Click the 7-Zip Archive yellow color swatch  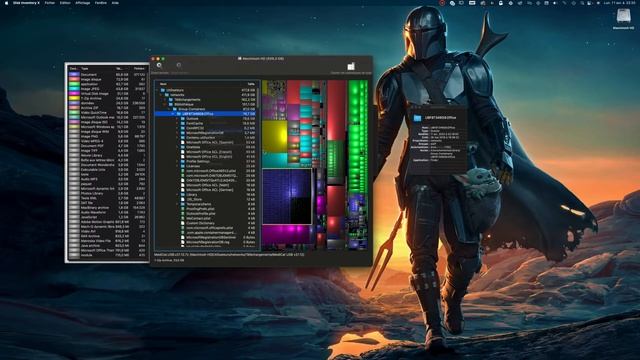[x=74, y=98]
